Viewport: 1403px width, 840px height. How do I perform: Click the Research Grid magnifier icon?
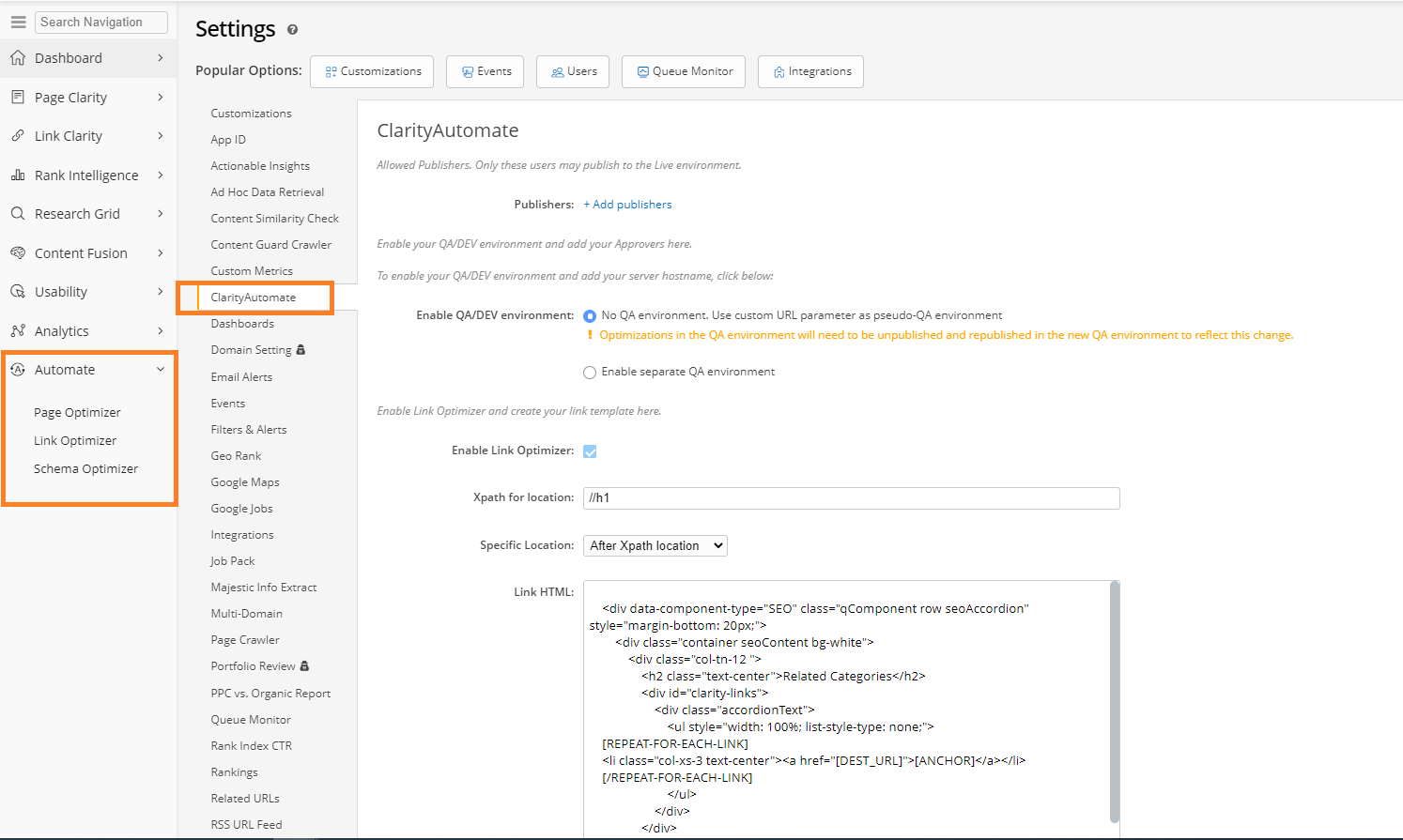tap(18, 214)
